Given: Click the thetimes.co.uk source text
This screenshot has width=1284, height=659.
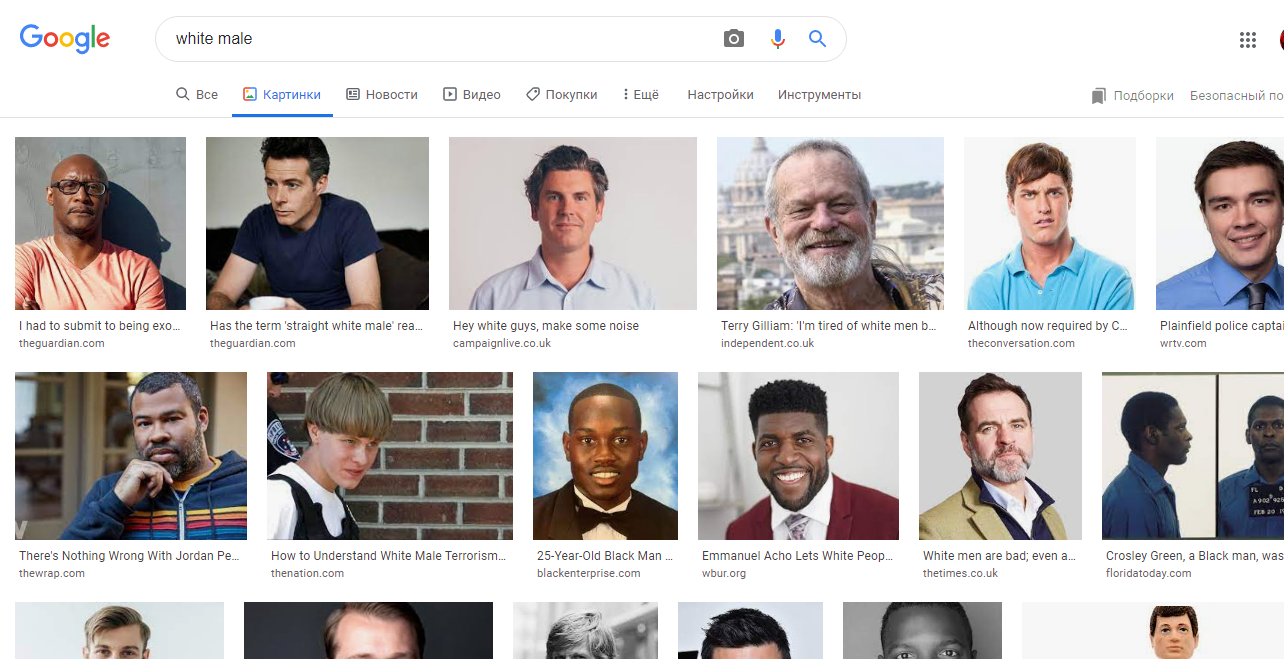Looking at the screenshot, I should [961, 573].
